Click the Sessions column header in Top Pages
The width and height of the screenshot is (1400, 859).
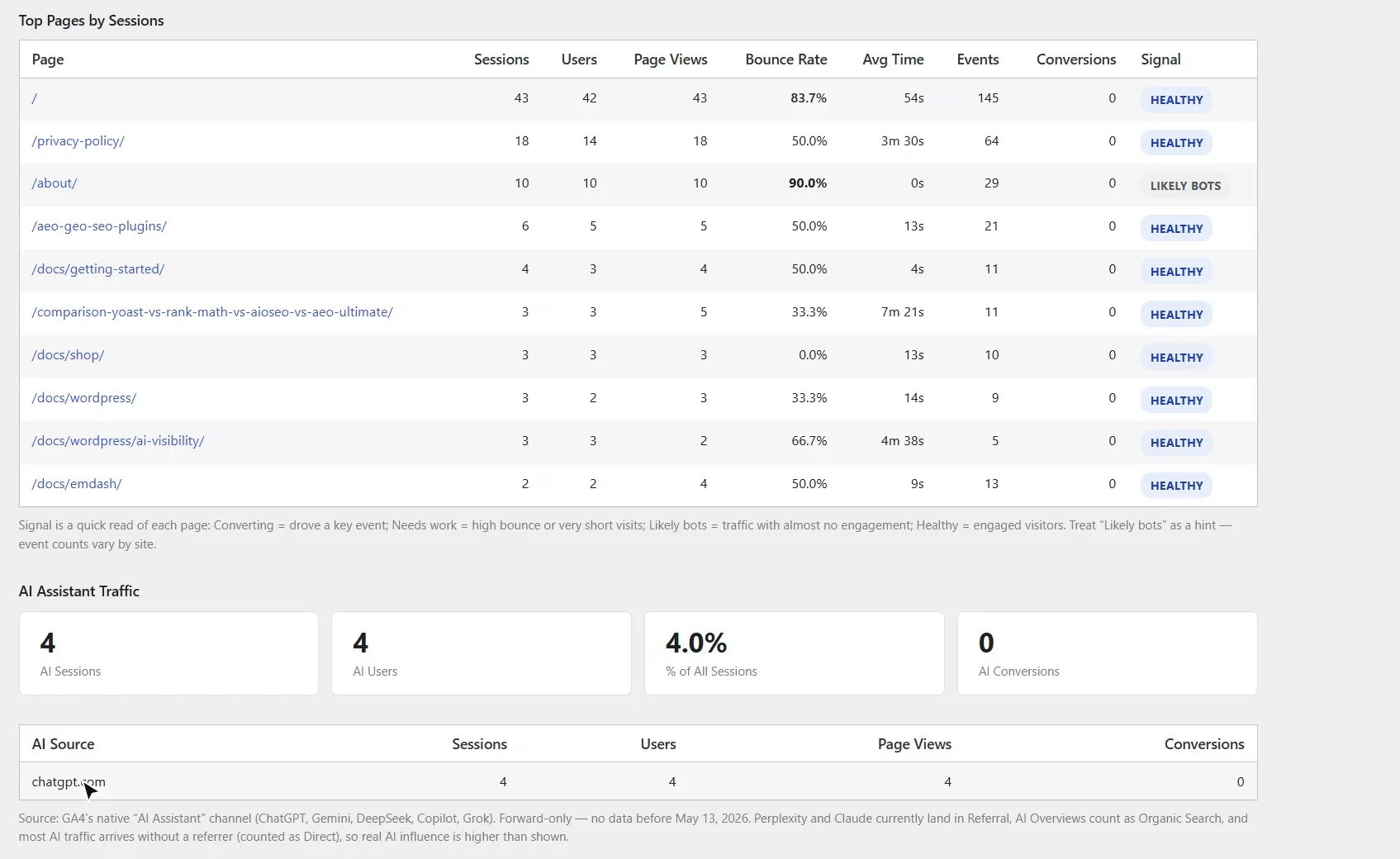coord(501,59)
